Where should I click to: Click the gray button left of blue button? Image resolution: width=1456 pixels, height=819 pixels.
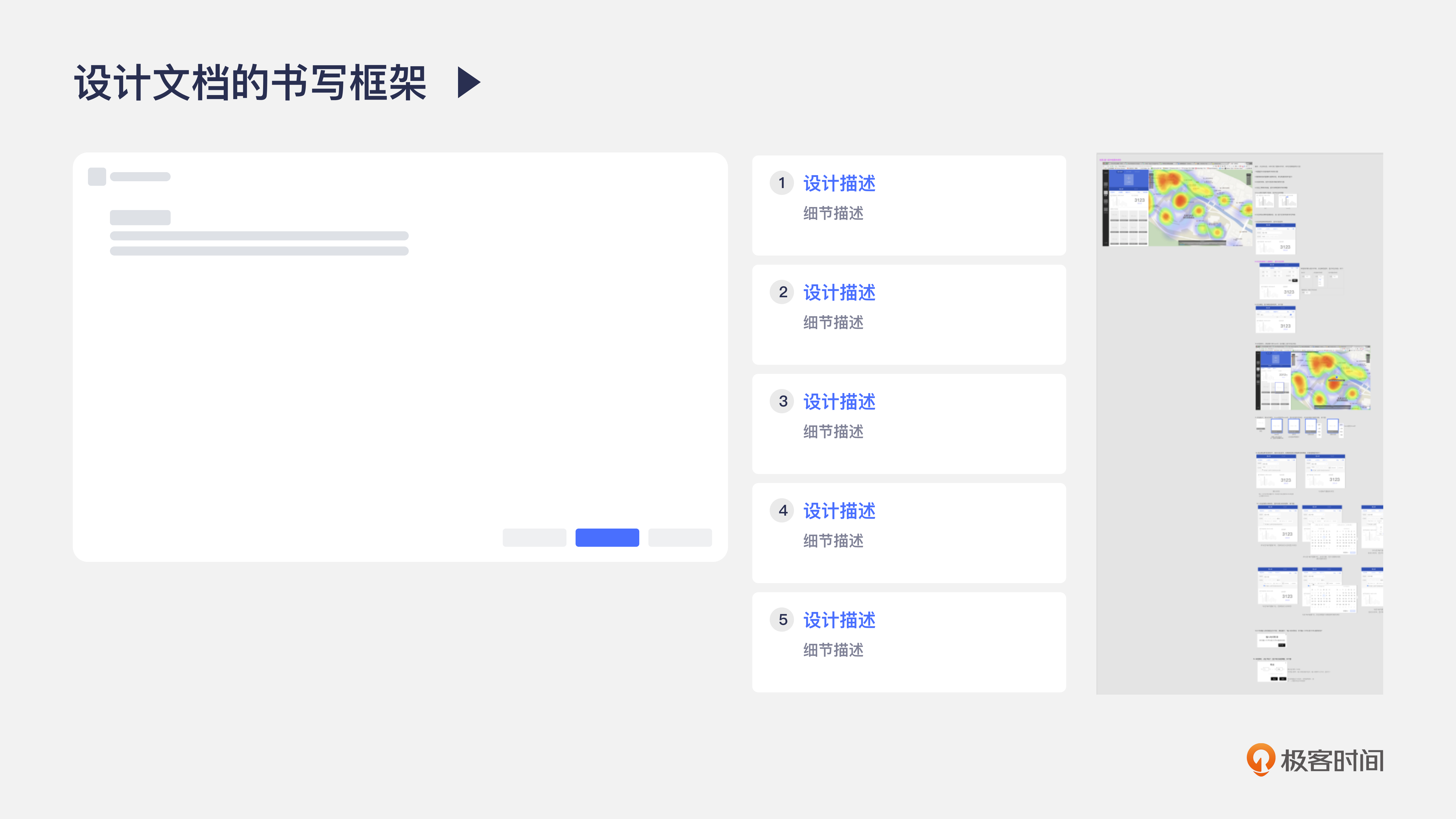click(534, 537)
